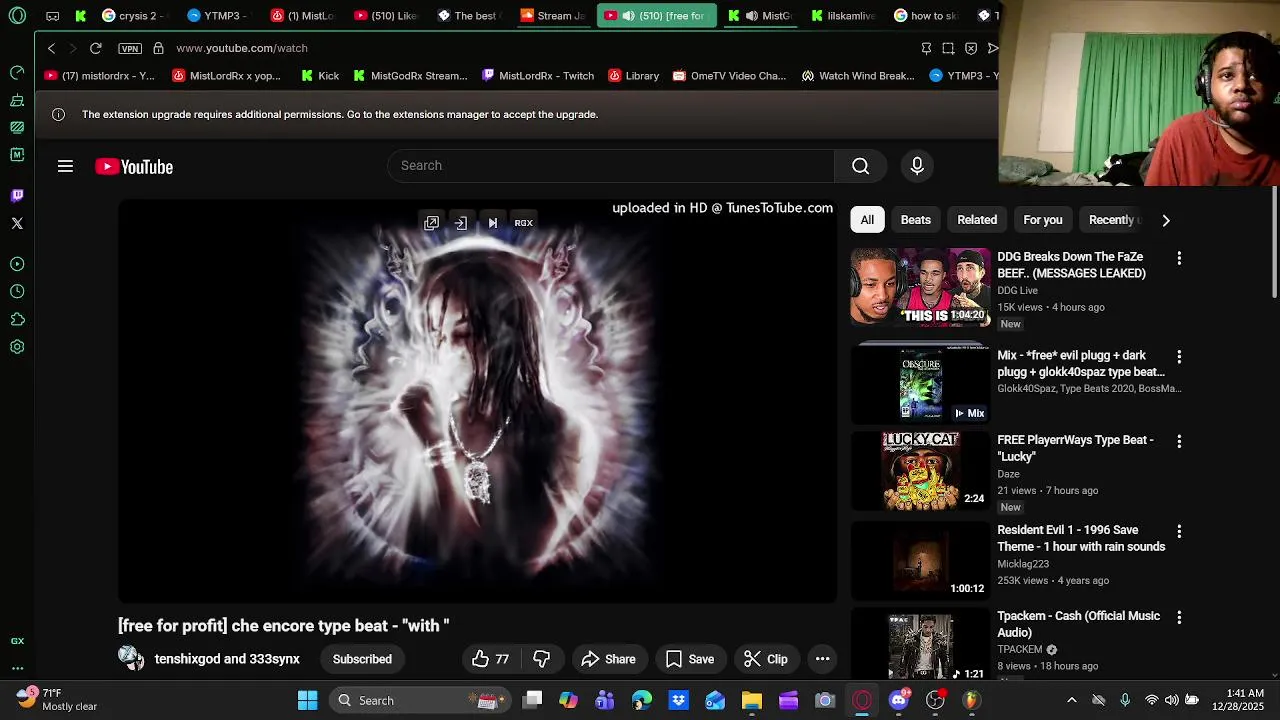
Task: Open DDG Breaks Down The FaZe BEEF thumbnail
Action: tap(920, 287)
